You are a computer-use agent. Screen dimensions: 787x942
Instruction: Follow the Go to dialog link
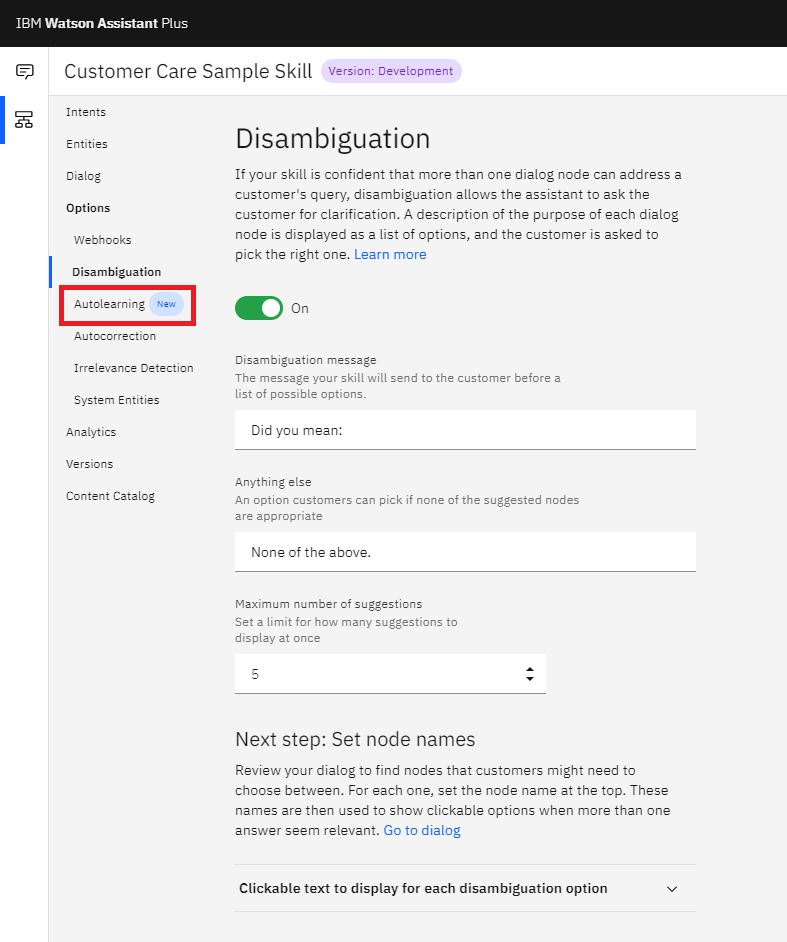(x=422, y=830)
